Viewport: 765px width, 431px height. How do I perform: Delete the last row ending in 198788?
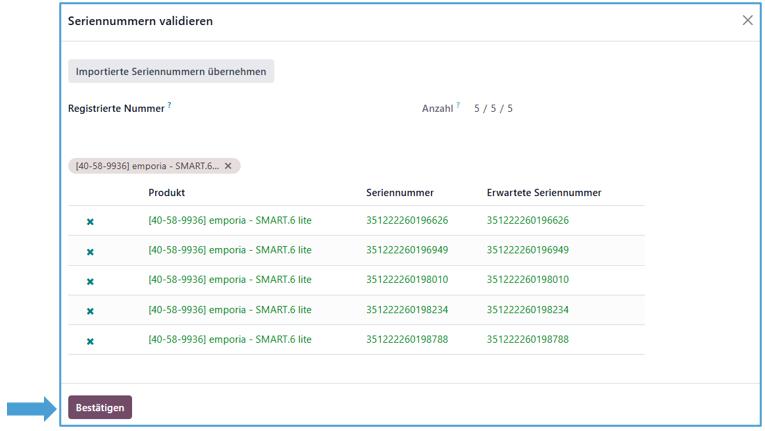tap(90, 341)
